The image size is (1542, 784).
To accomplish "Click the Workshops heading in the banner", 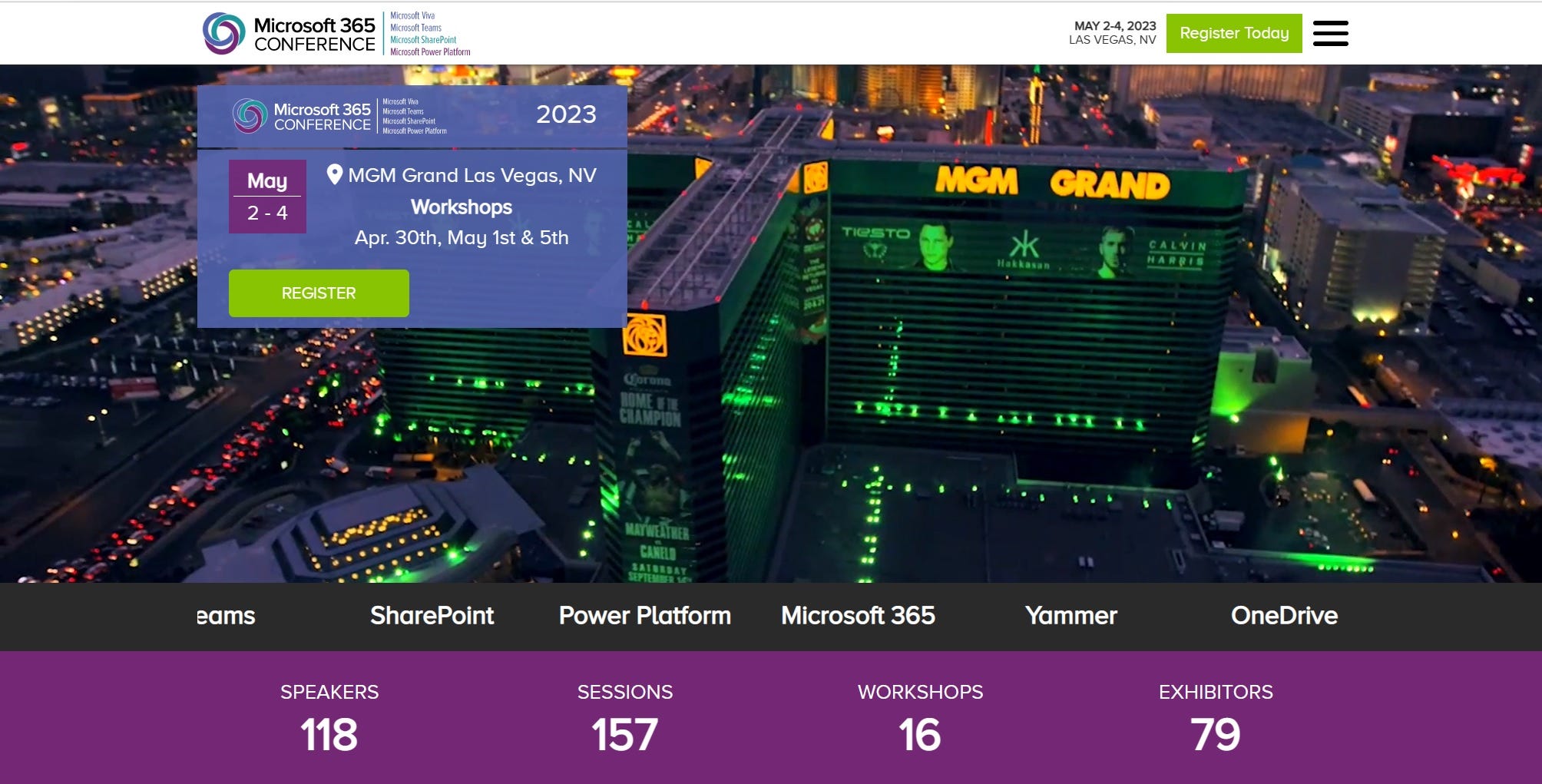I will (462, 207).
